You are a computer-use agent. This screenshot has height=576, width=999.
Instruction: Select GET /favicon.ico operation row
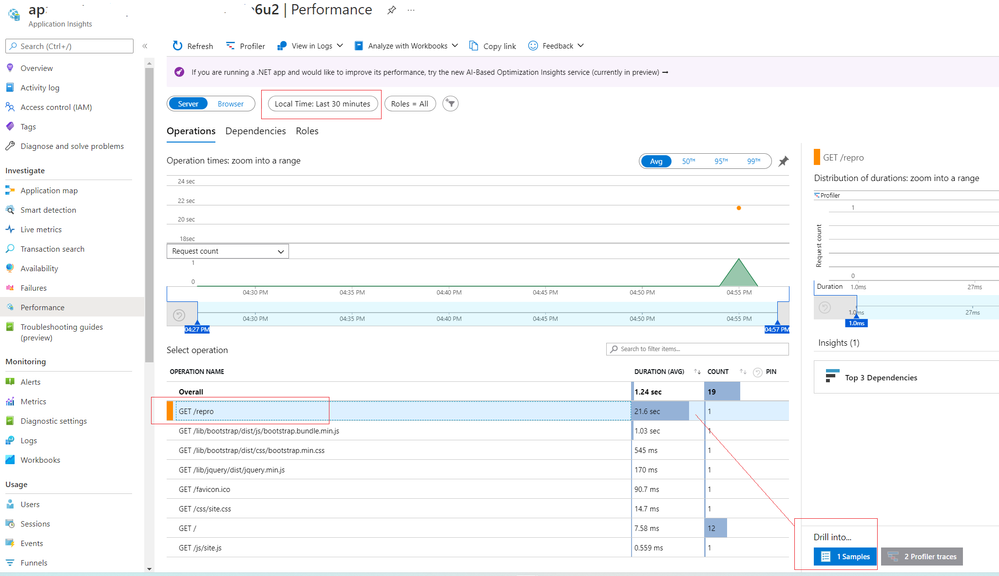pyautogui.click(x=478, y=489)
